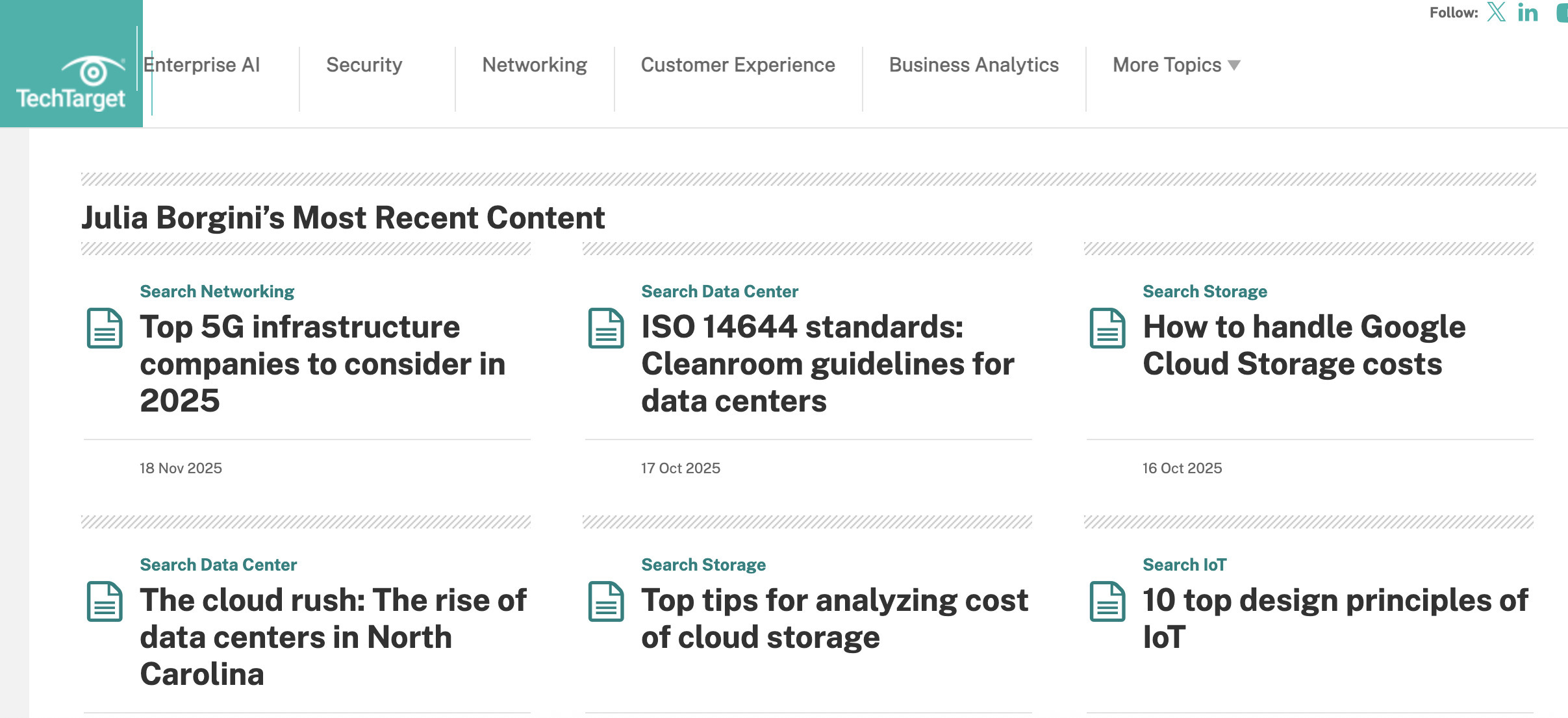The image size is (1568, 718).
Task: Click the More Topics arrow triangle
Action: click(x=1234, y=66)
